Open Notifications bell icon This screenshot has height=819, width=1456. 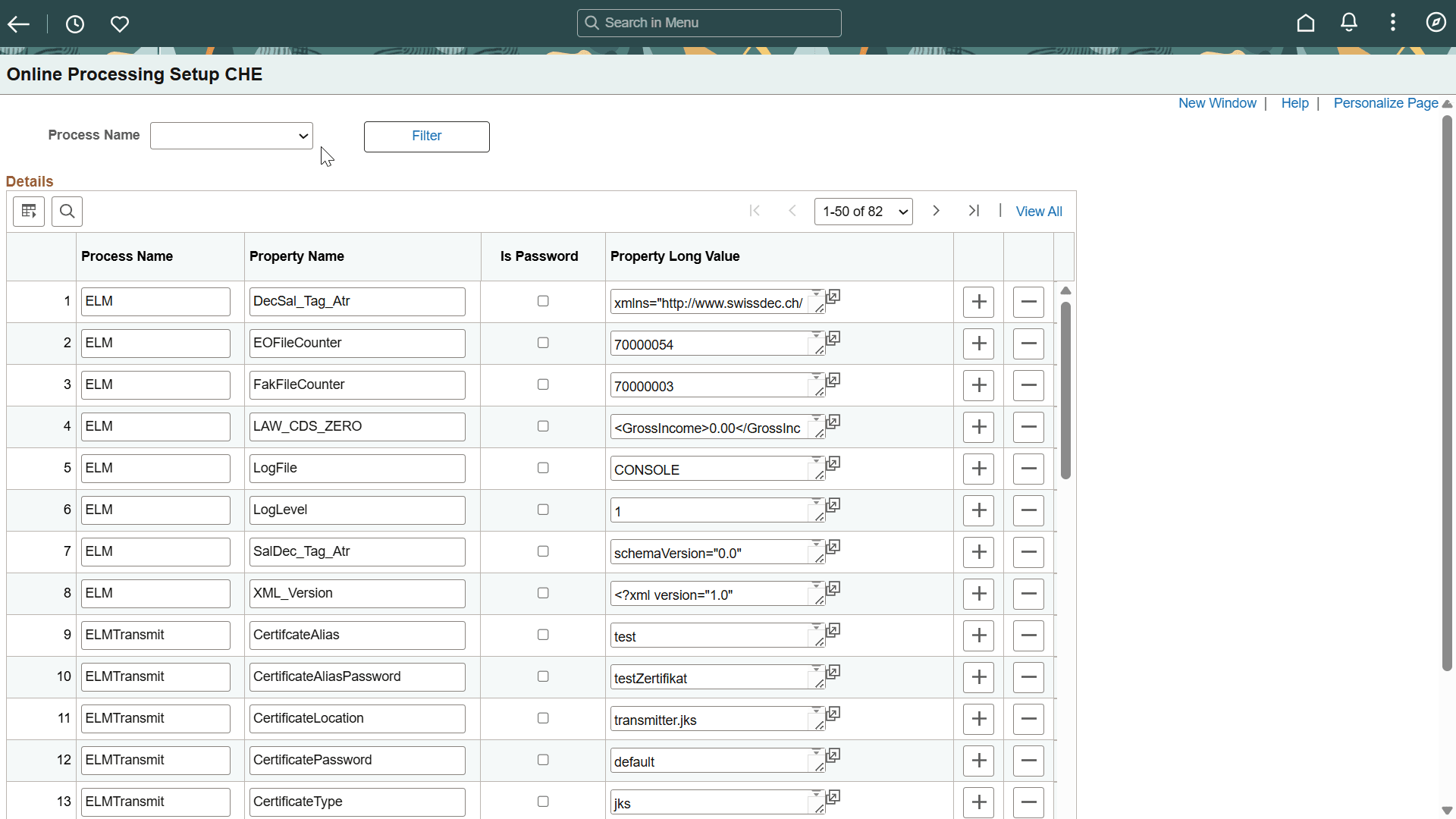click(x=1349, y=23)
